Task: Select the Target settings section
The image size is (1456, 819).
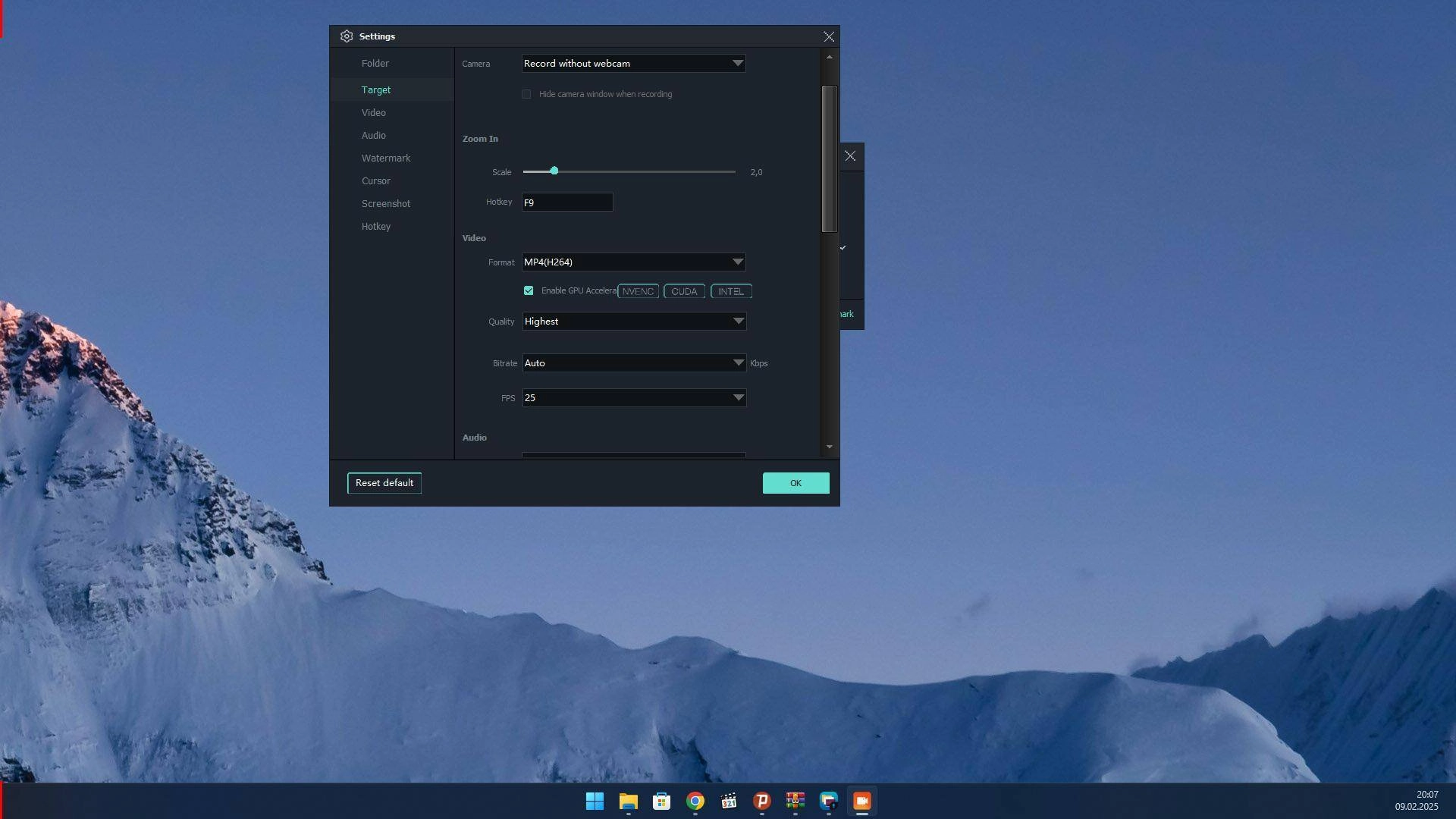Action: click(376, 89)
